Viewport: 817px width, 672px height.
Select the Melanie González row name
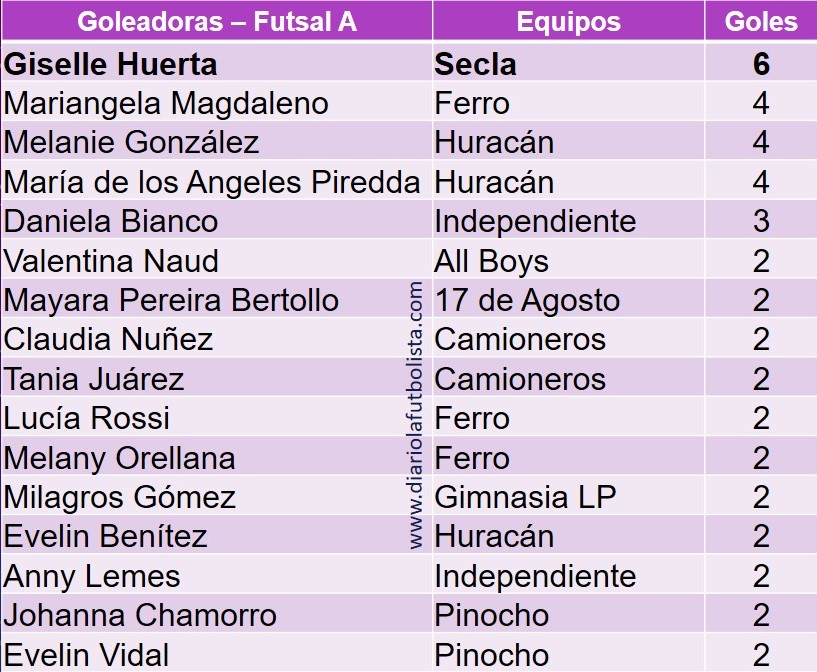131,142
